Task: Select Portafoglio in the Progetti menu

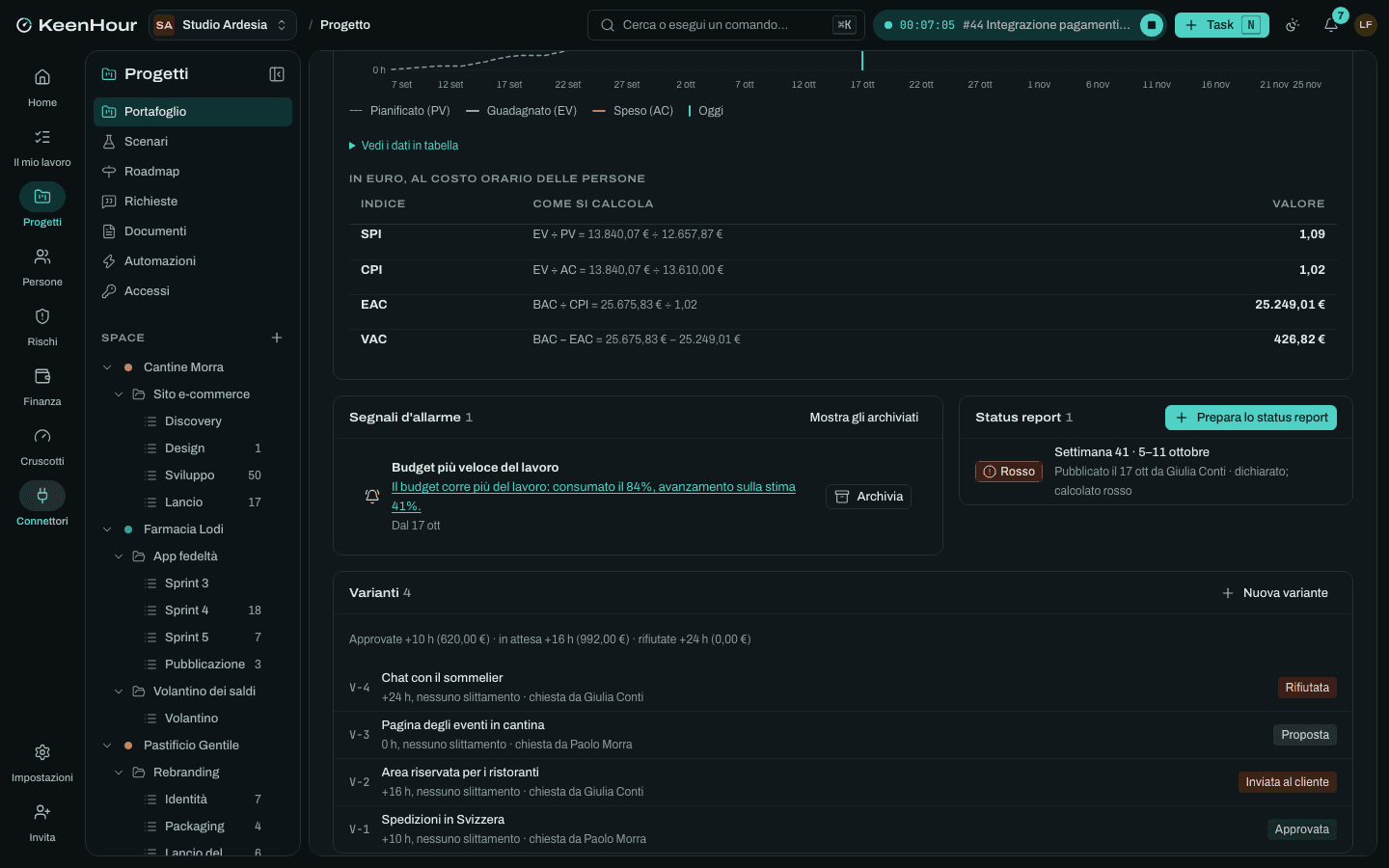Action: [x=193, y=112]
